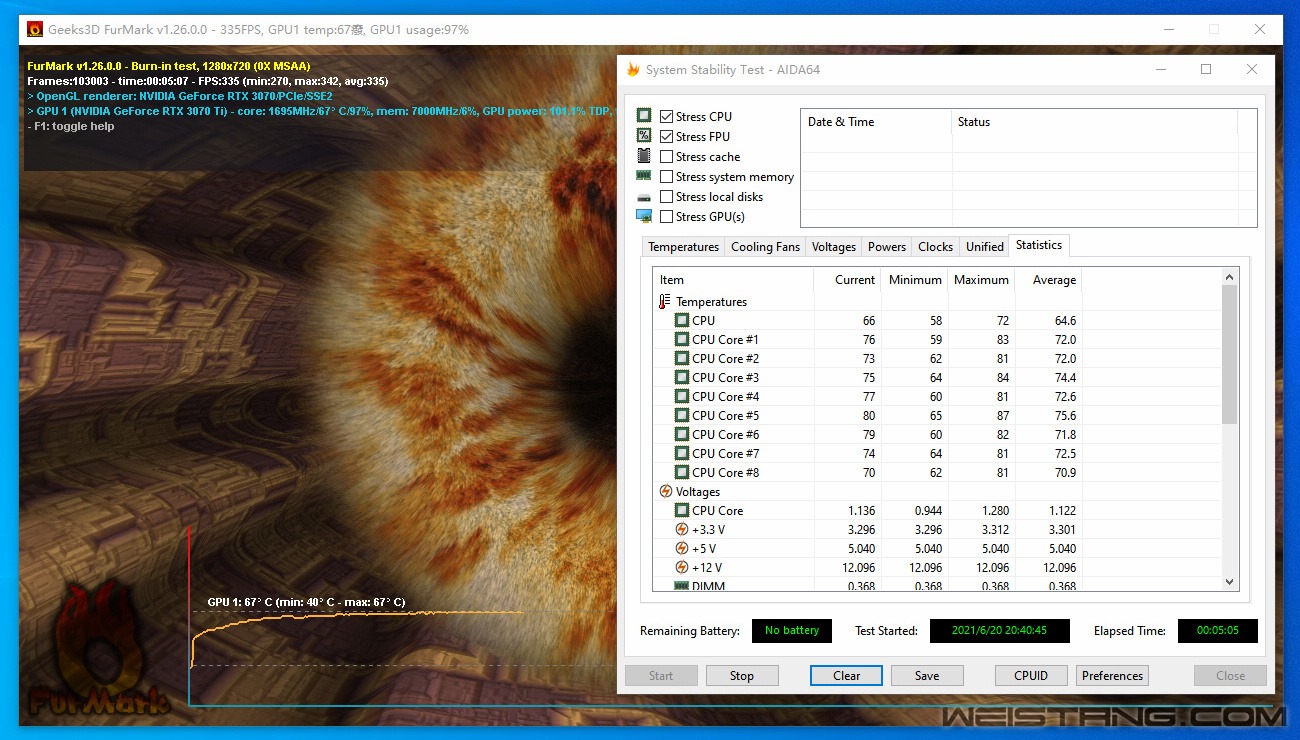1300x740 pixels.
Task: Click the Current column header
Action: (847, 280)
